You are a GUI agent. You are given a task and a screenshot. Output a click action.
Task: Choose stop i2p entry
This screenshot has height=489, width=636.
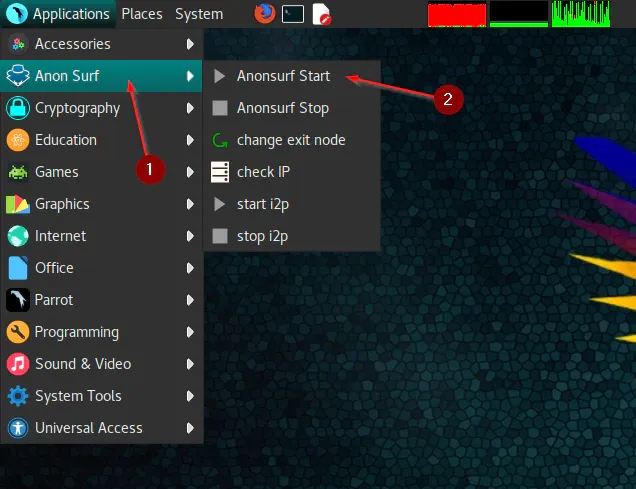pyautogui.click(x=292, y=236)
